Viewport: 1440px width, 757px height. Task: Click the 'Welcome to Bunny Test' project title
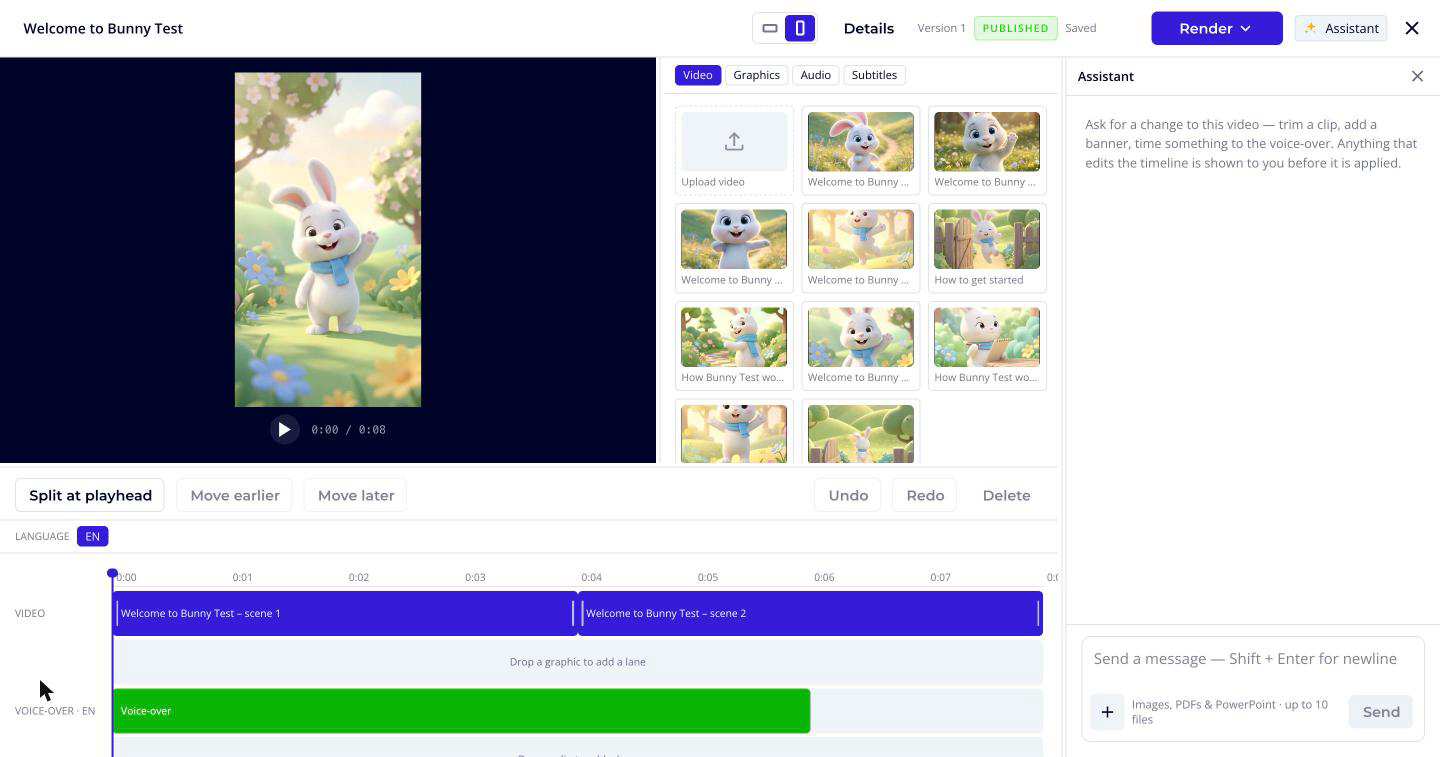[103, 28]
